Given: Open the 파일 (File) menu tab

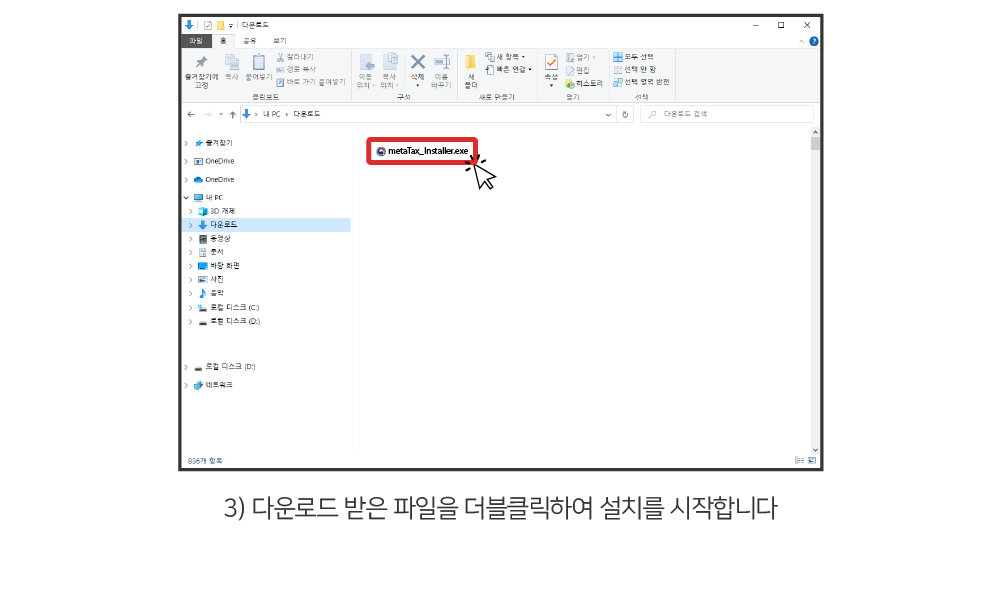Looking at the screenshot, I should point(195,40).
